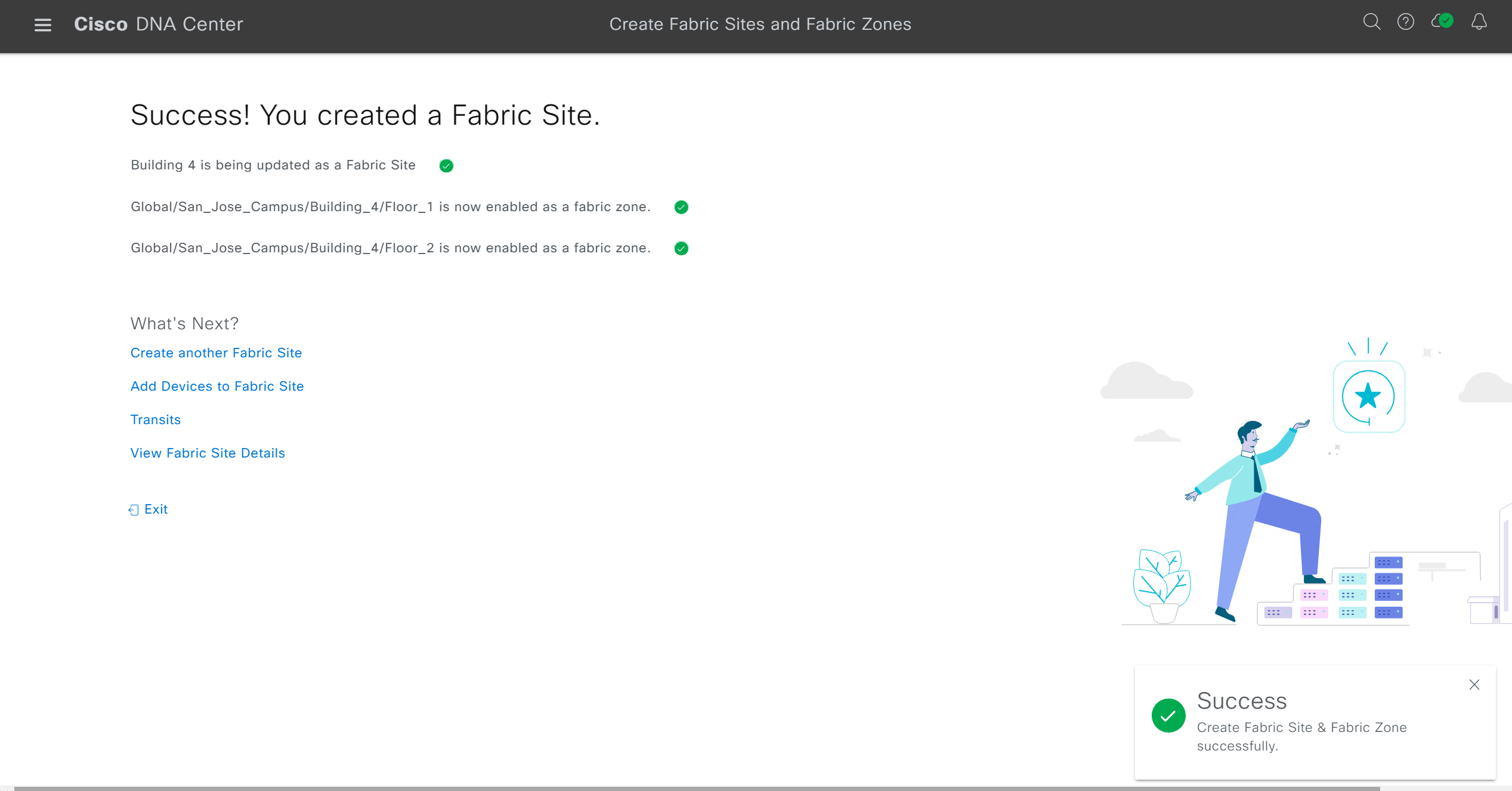Exit the fabric creation workflow
1512x791 pixels.
click(156, 509)
